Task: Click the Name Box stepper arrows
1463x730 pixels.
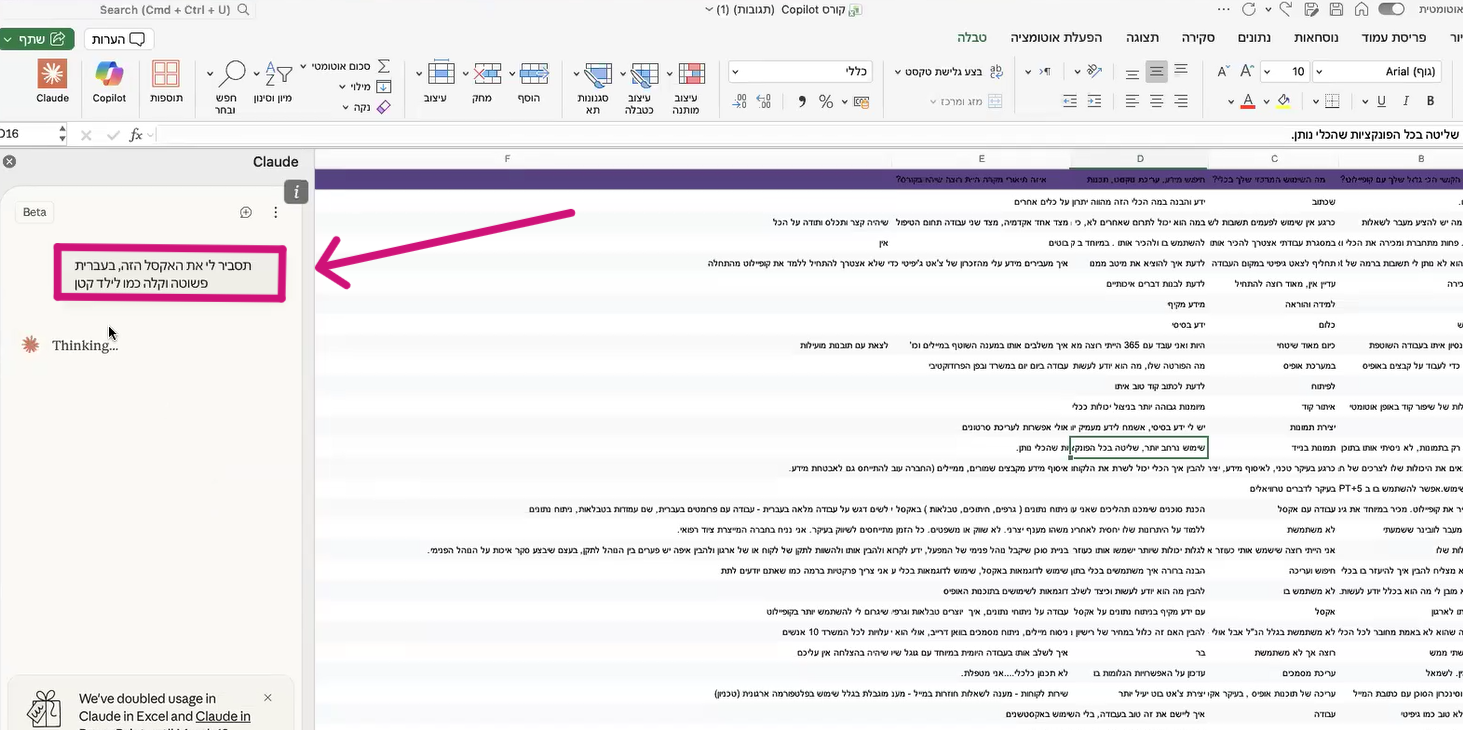Action: (x=63, y=135)
